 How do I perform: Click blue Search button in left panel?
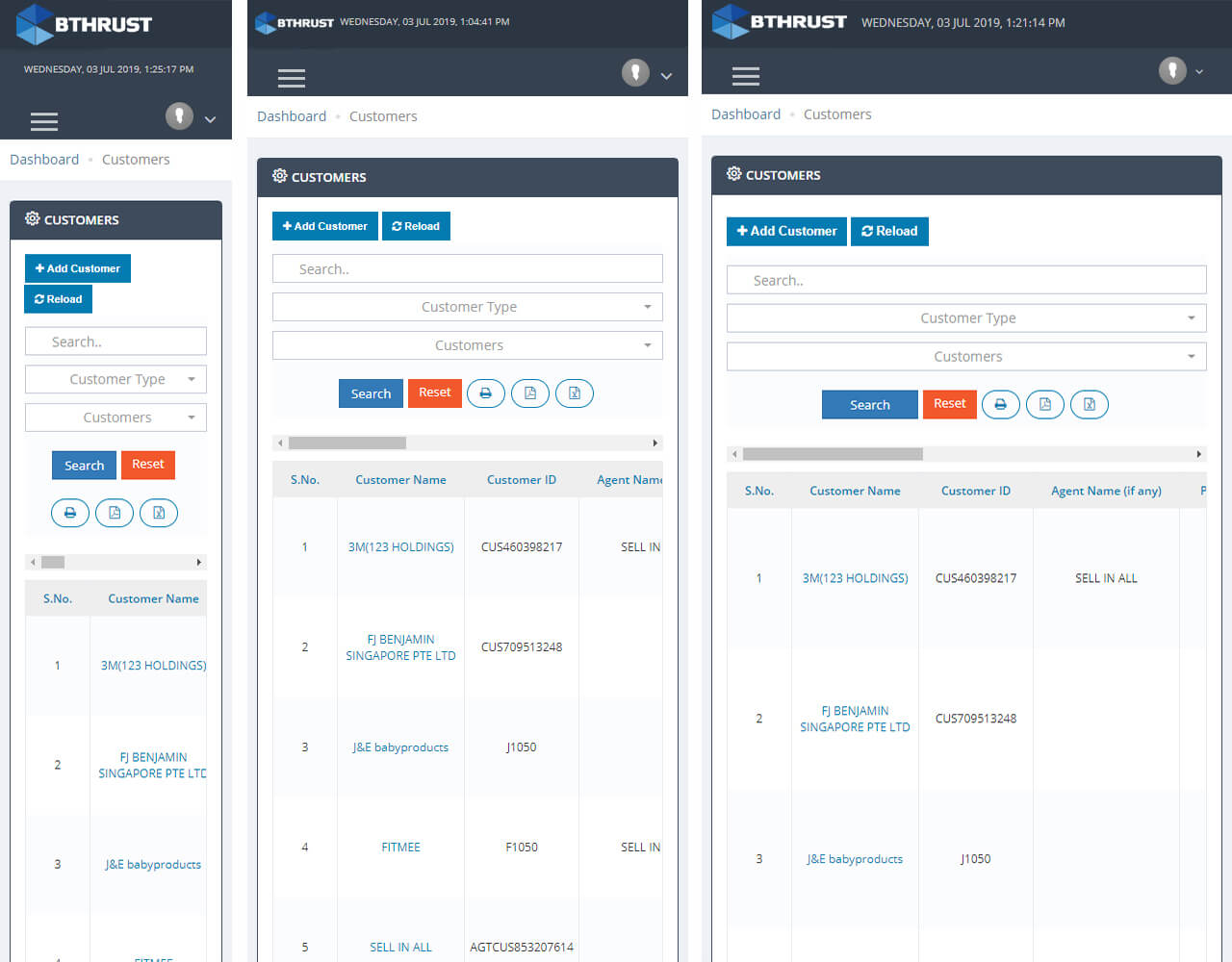[x=84, y=466]
